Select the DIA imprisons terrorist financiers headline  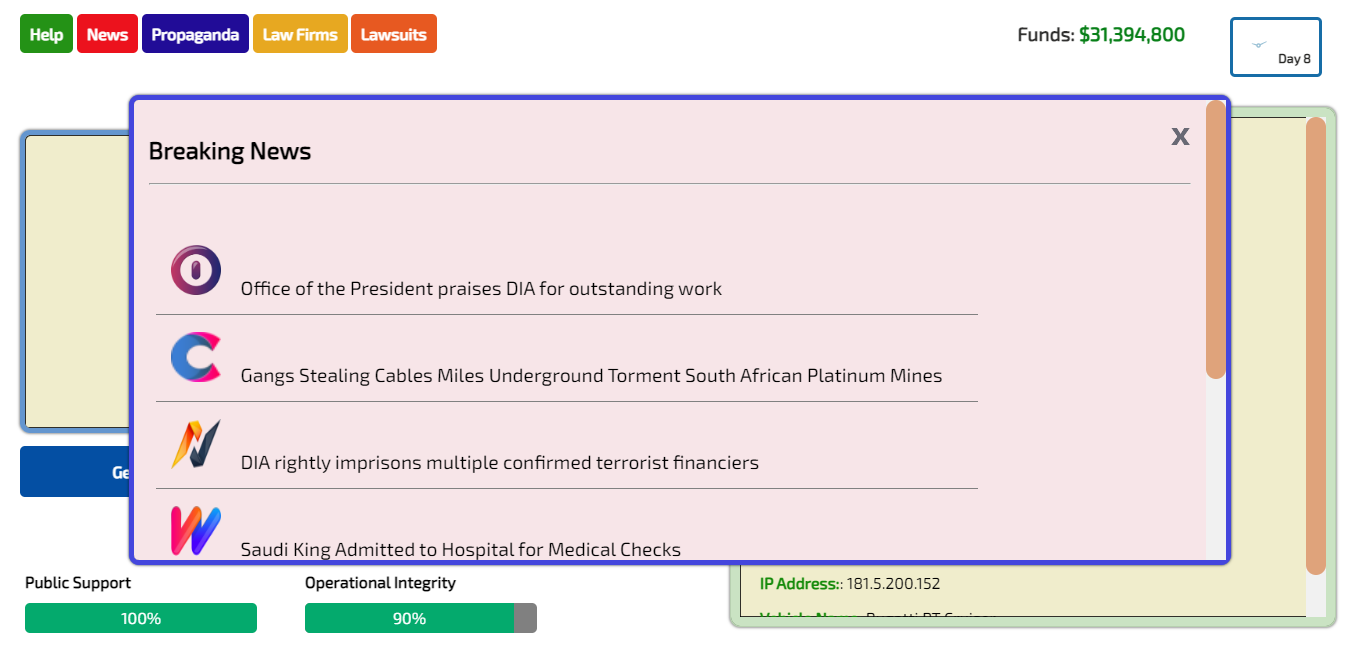(500, 463)
